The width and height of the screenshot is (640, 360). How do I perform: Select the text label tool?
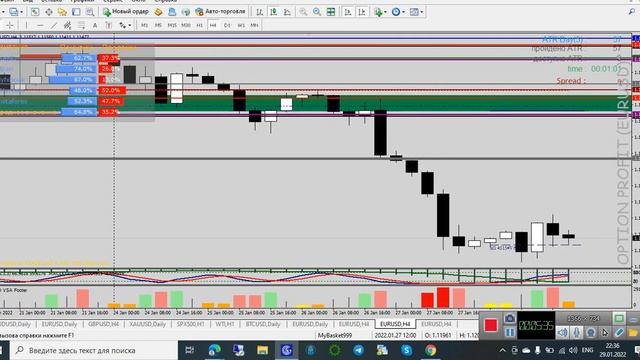109,25
